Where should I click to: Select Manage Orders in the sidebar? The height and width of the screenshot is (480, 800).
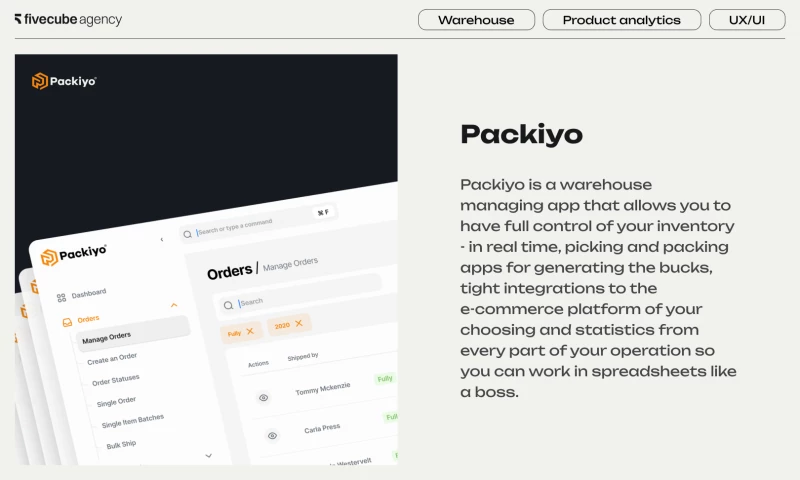133,332
